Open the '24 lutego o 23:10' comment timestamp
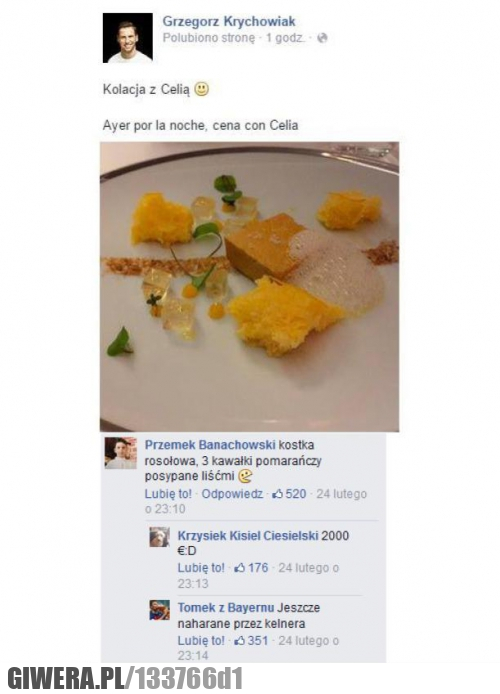Viewport: 500px width, 694px height. tap(256, 501)
